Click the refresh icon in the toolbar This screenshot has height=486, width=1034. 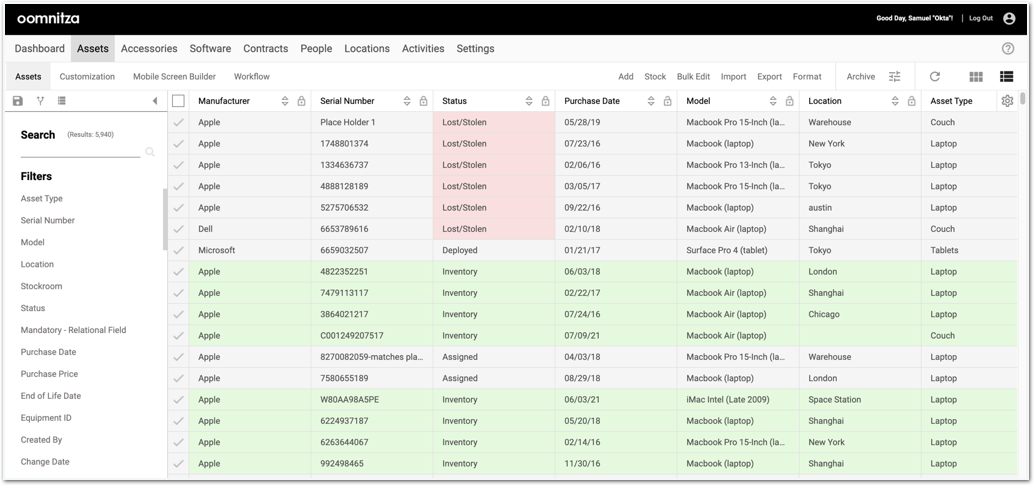tap(935, 77)
